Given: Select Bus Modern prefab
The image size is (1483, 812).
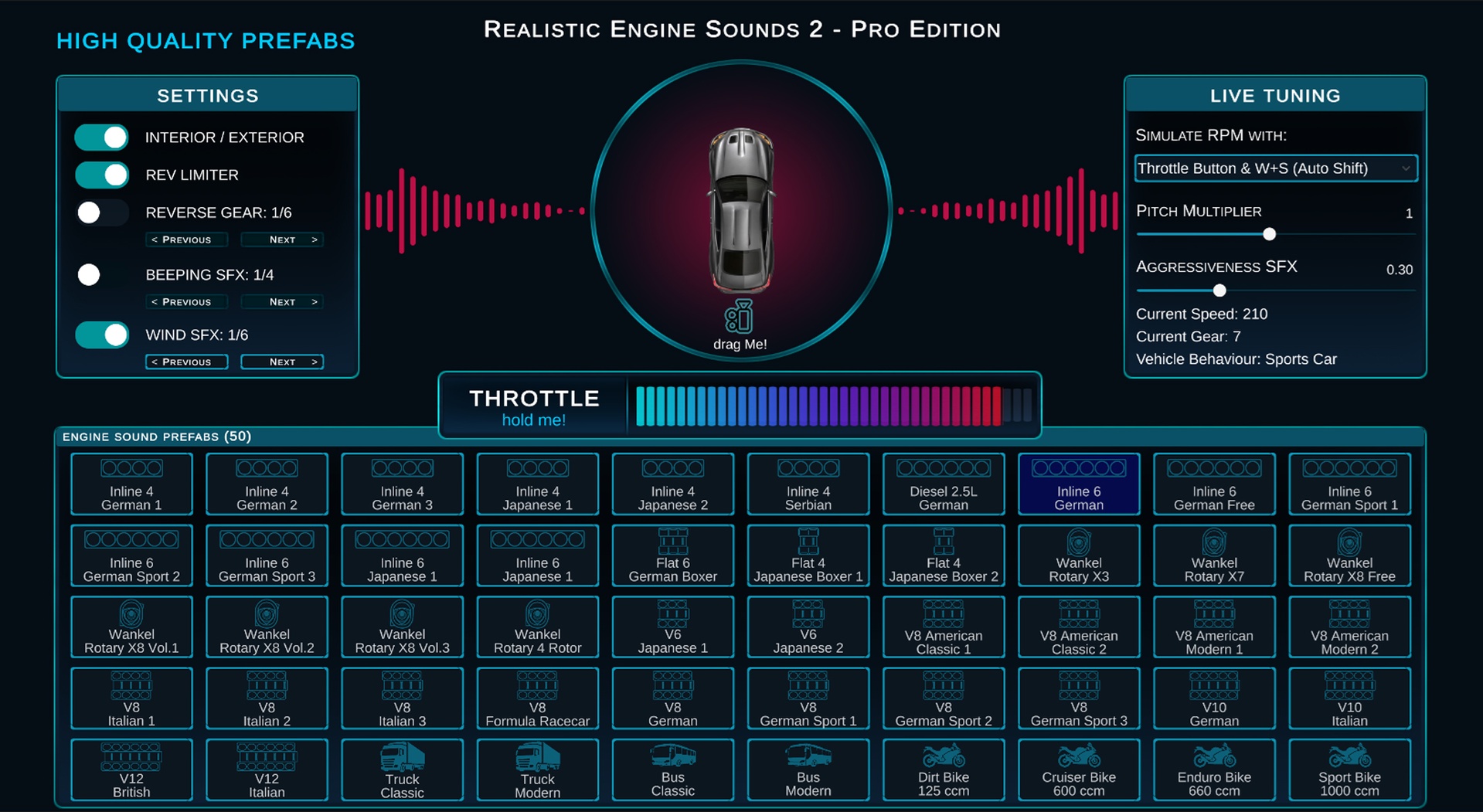Looking at the screenshot, I should point(808,770).
